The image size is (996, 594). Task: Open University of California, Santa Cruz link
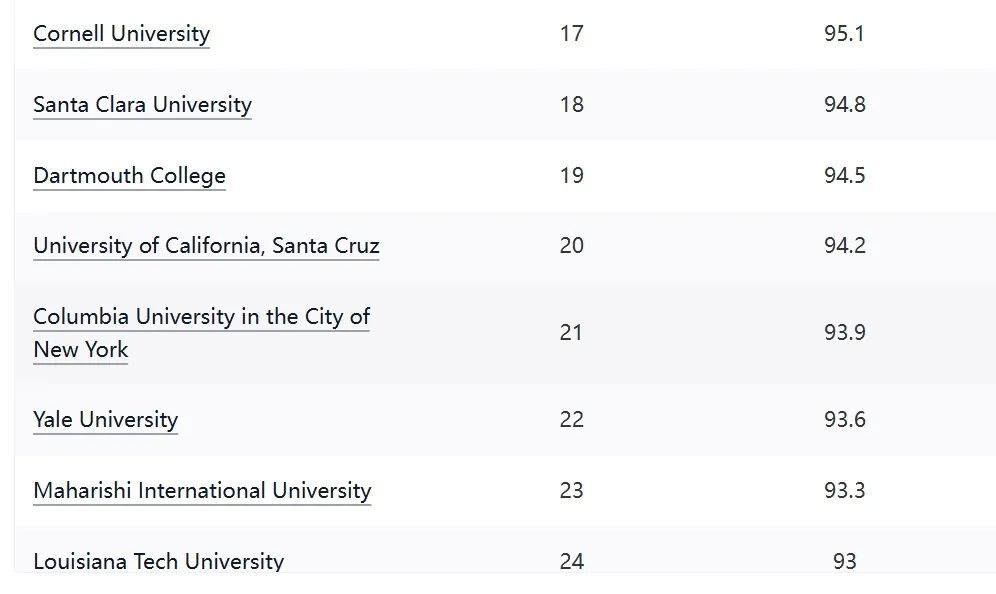(206, 246)
